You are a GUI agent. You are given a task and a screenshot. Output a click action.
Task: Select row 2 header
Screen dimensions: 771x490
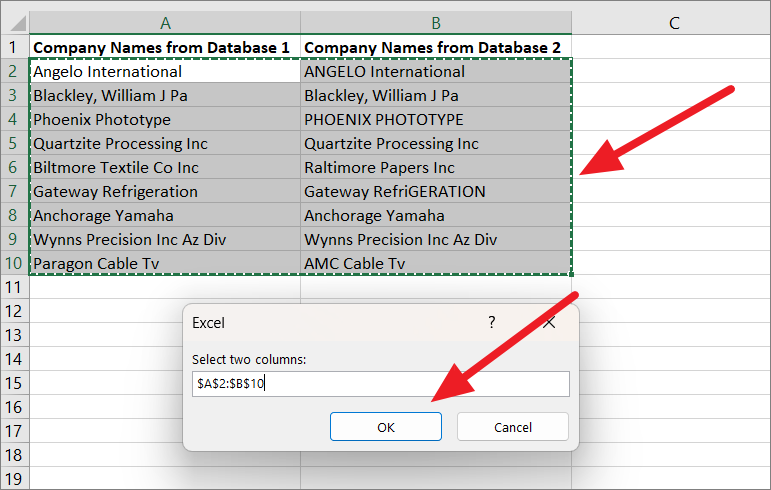(13, 71)
